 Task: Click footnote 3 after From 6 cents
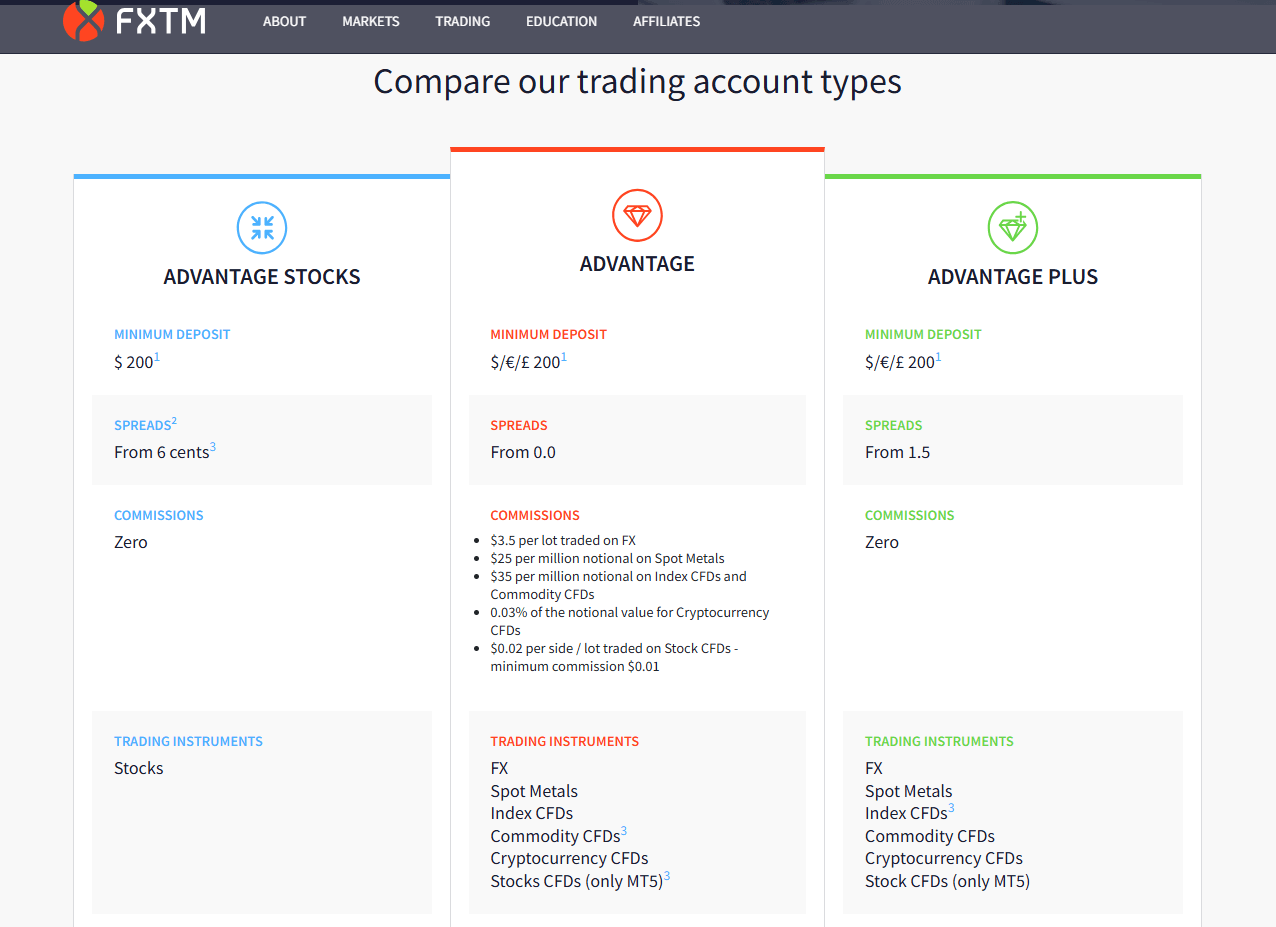tap(213, 447)
